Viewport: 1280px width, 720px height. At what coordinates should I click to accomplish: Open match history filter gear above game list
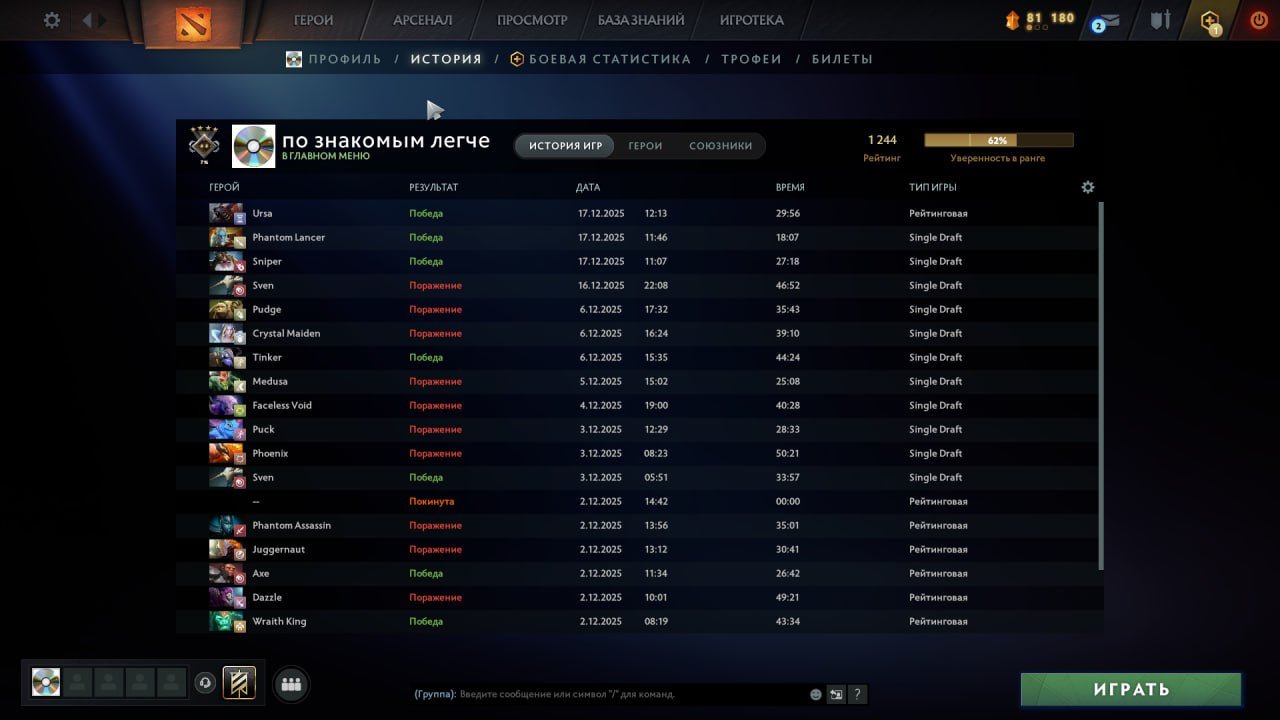coord(1088,187)
